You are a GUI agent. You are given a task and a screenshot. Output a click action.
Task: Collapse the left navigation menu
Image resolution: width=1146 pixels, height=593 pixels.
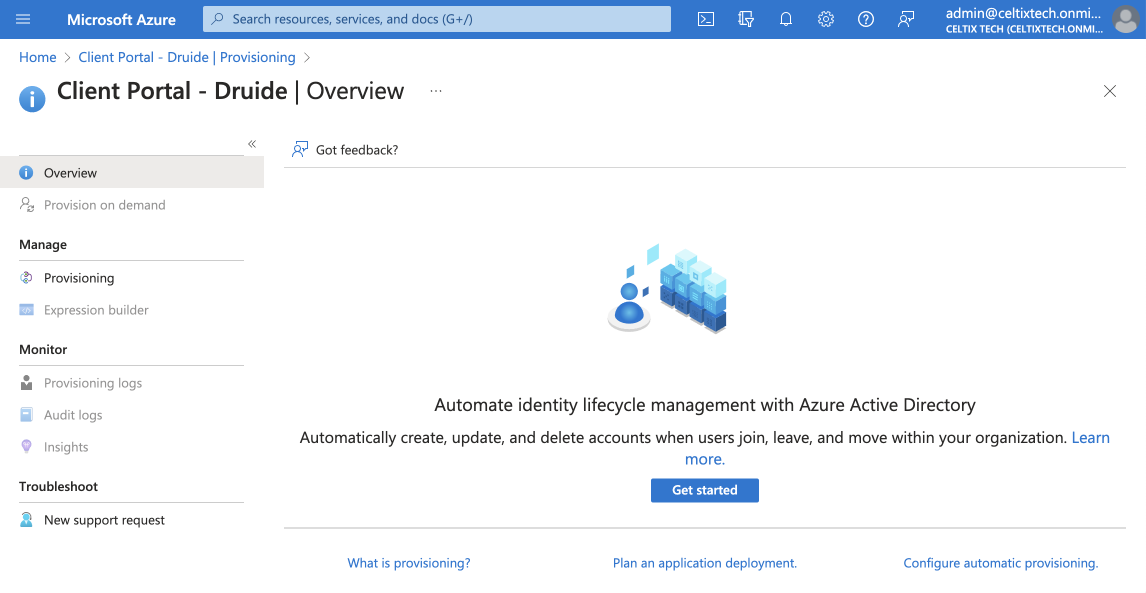252,144
